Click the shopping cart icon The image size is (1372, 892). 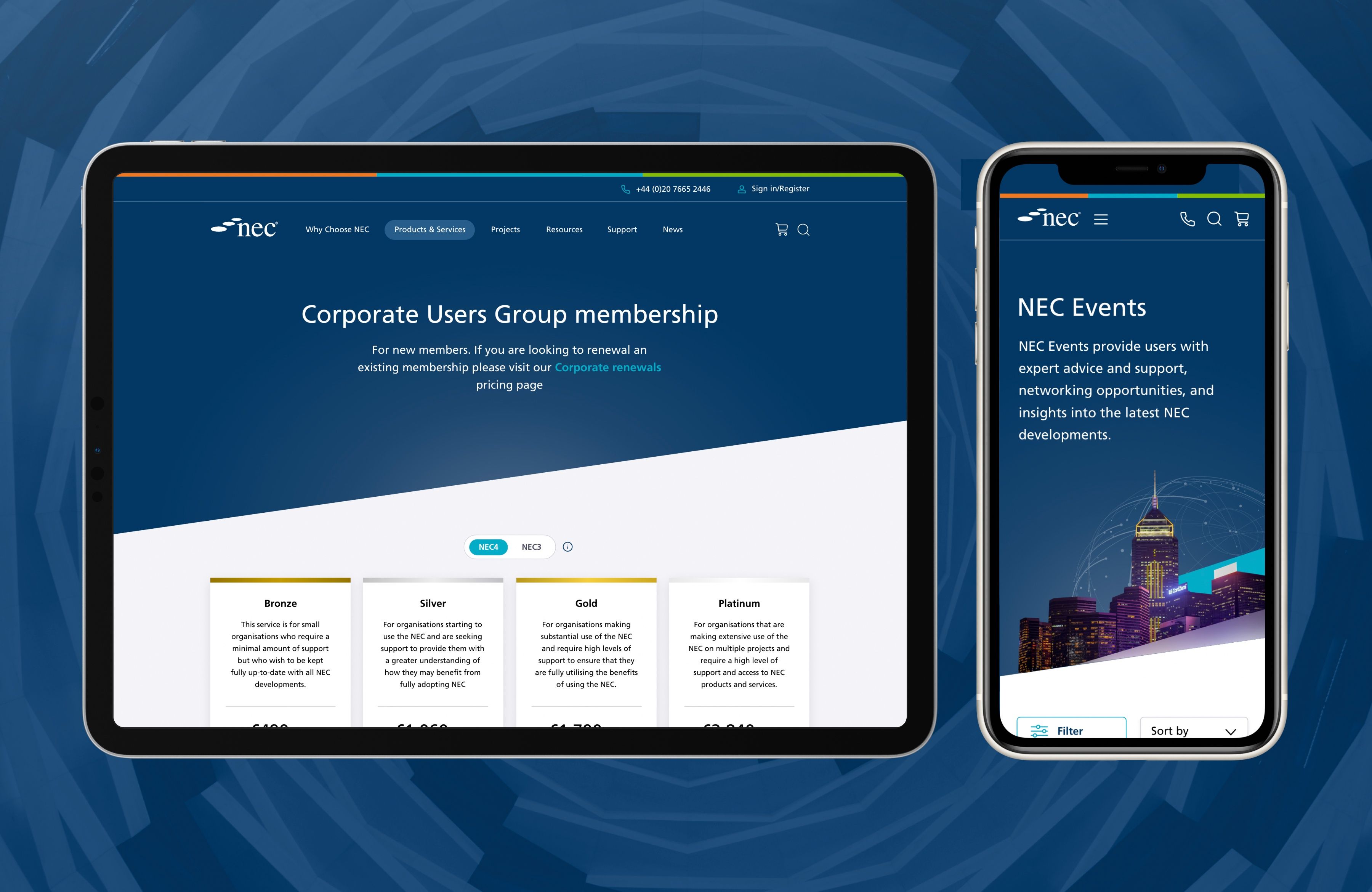780,230
